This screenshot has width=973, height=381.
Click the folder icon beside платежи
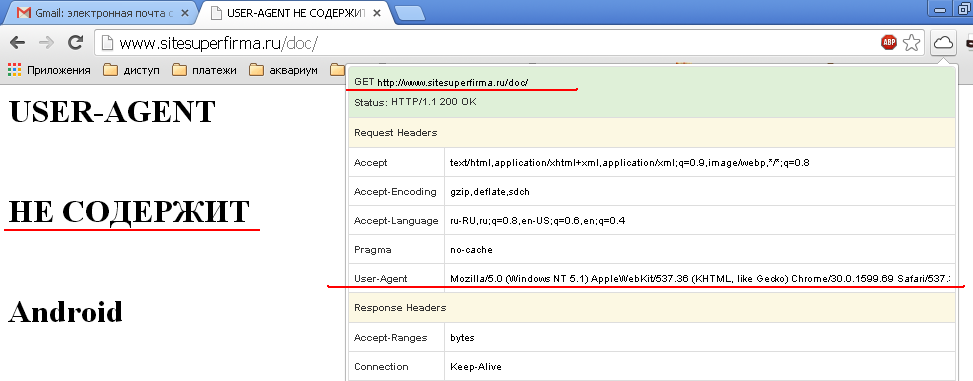pyautogui.click(x=179, y=70)
